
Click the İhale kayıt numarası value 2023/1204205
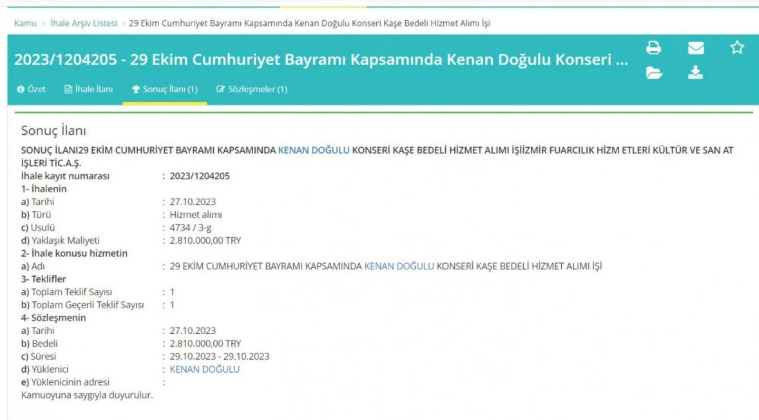[200, 176]
